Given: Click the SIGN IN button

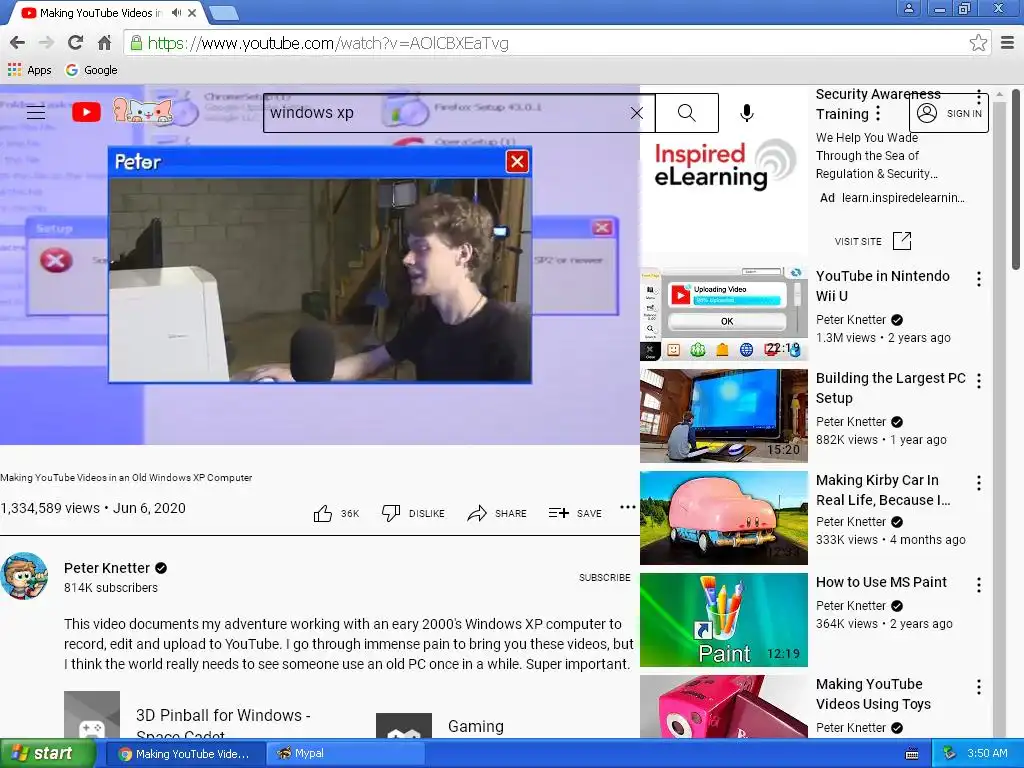Looking at the screenshot, I should [x=948, y=113].
